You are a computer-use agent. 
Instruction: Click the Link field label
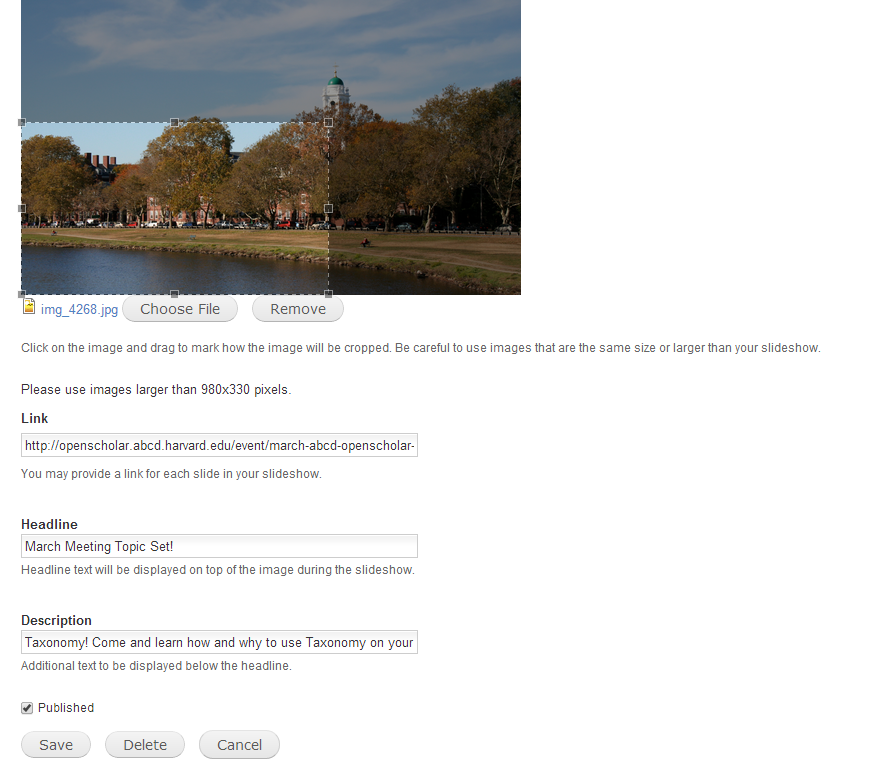pos(34,419)
